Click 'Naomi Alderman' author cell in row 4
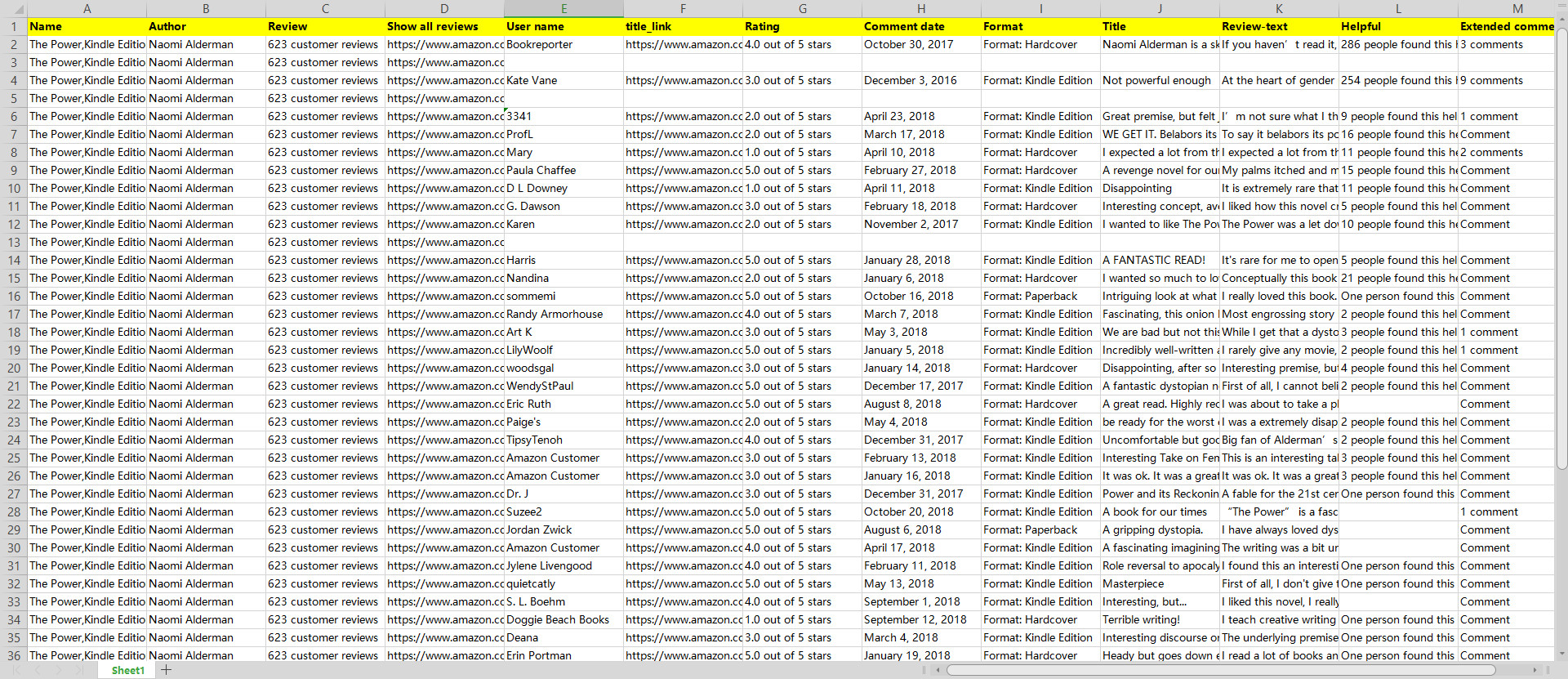 pos(206,80)
